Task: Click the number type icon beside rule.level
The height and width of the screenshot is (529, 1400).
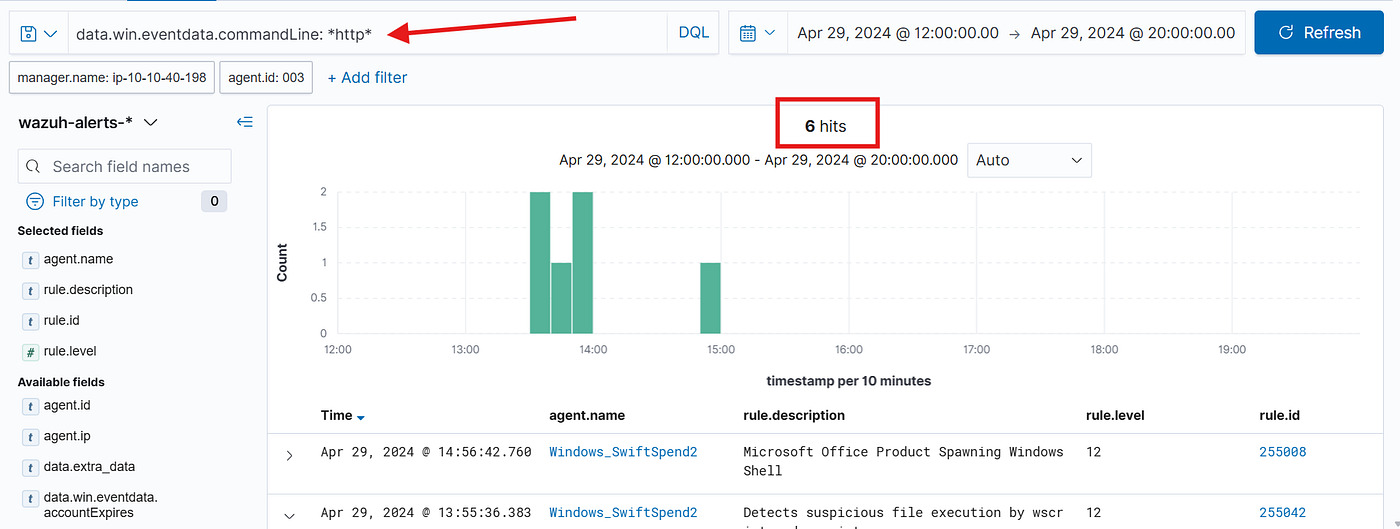Action: point(29,352)
